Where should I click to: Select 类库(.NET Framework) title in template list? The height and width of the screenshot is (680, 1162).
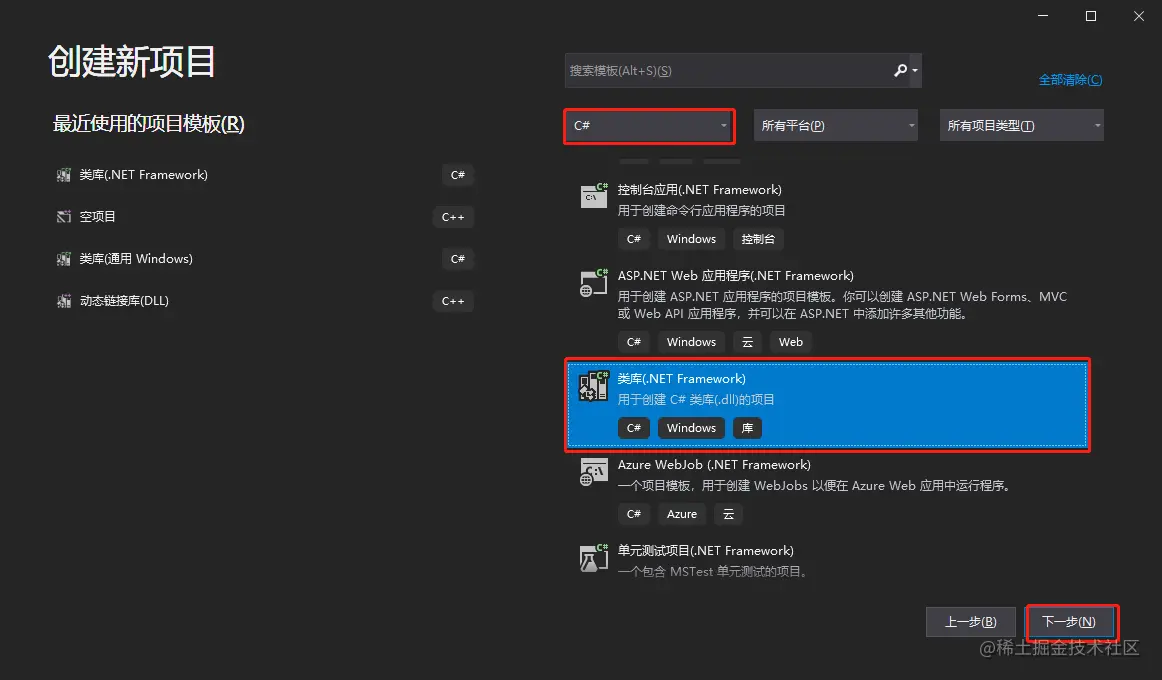point(682,379)
